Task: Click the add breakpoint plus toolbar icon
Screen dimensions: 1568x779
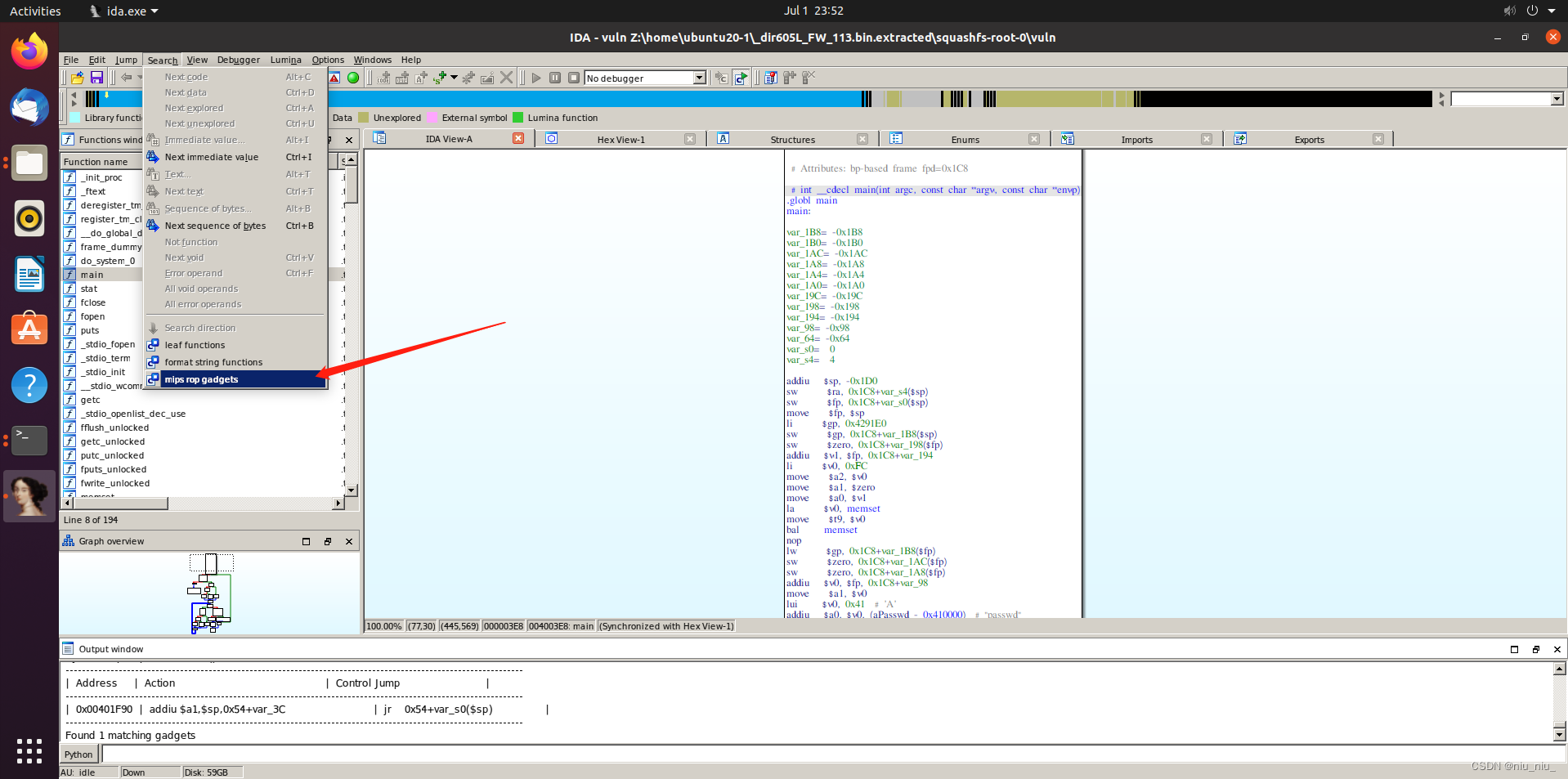Action: coord(790,78)
